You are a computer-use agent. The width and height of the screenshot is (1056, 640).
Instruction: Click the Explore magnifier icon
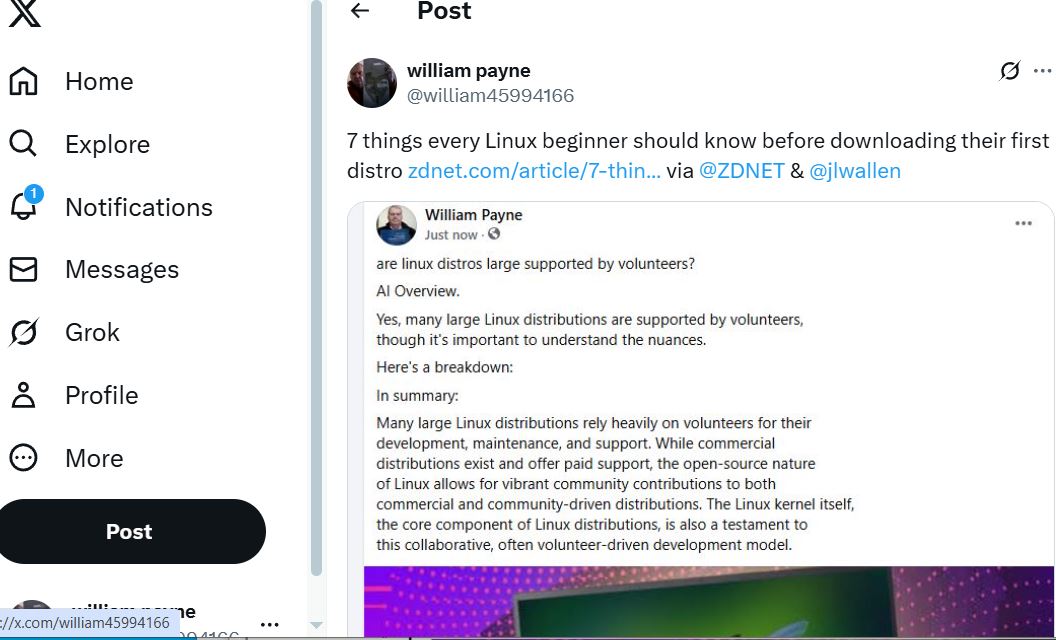(23, 144)
